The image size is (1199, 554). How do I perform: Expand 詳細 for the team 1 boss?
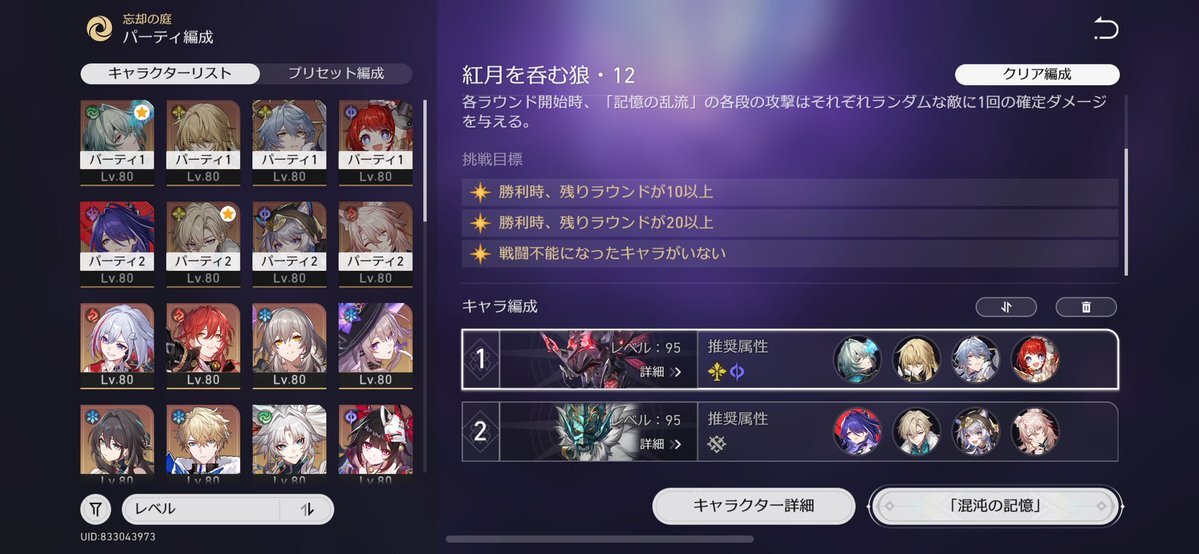(x=660, y=373)
